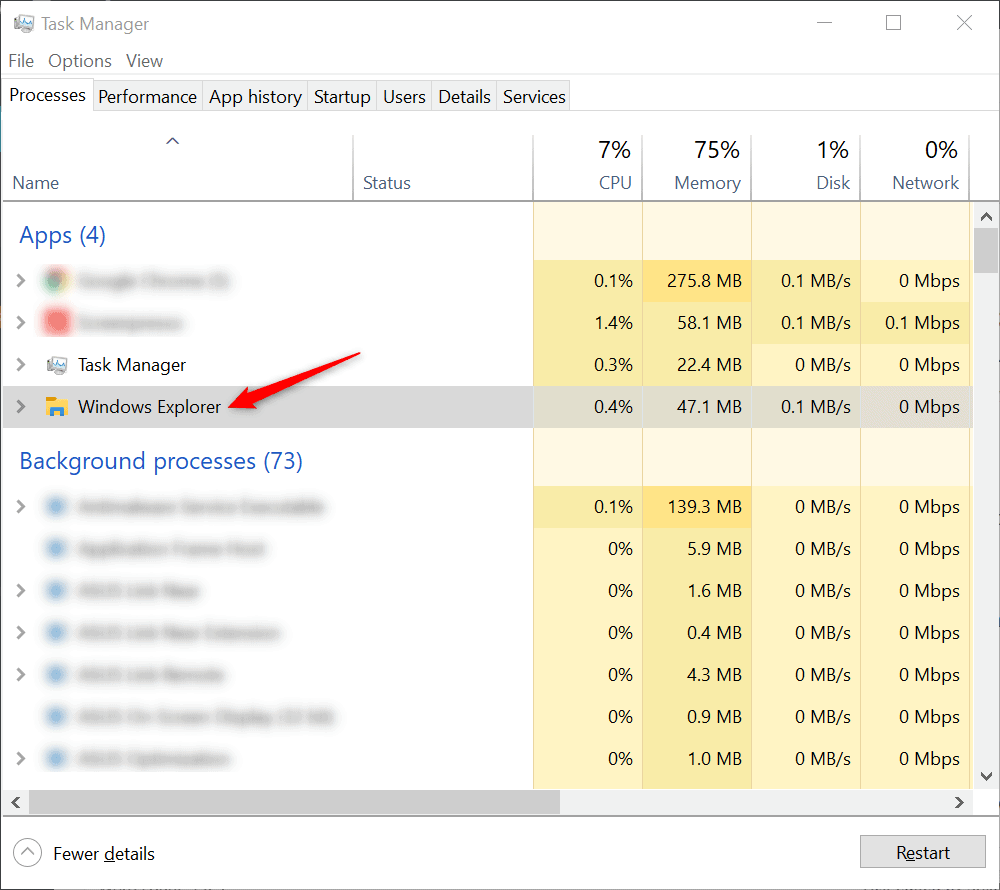Image resolution: width=1000 pixels, height=890 pixels.
Task: Click the process icon in the 4.3 MB row
Action: 56,675
